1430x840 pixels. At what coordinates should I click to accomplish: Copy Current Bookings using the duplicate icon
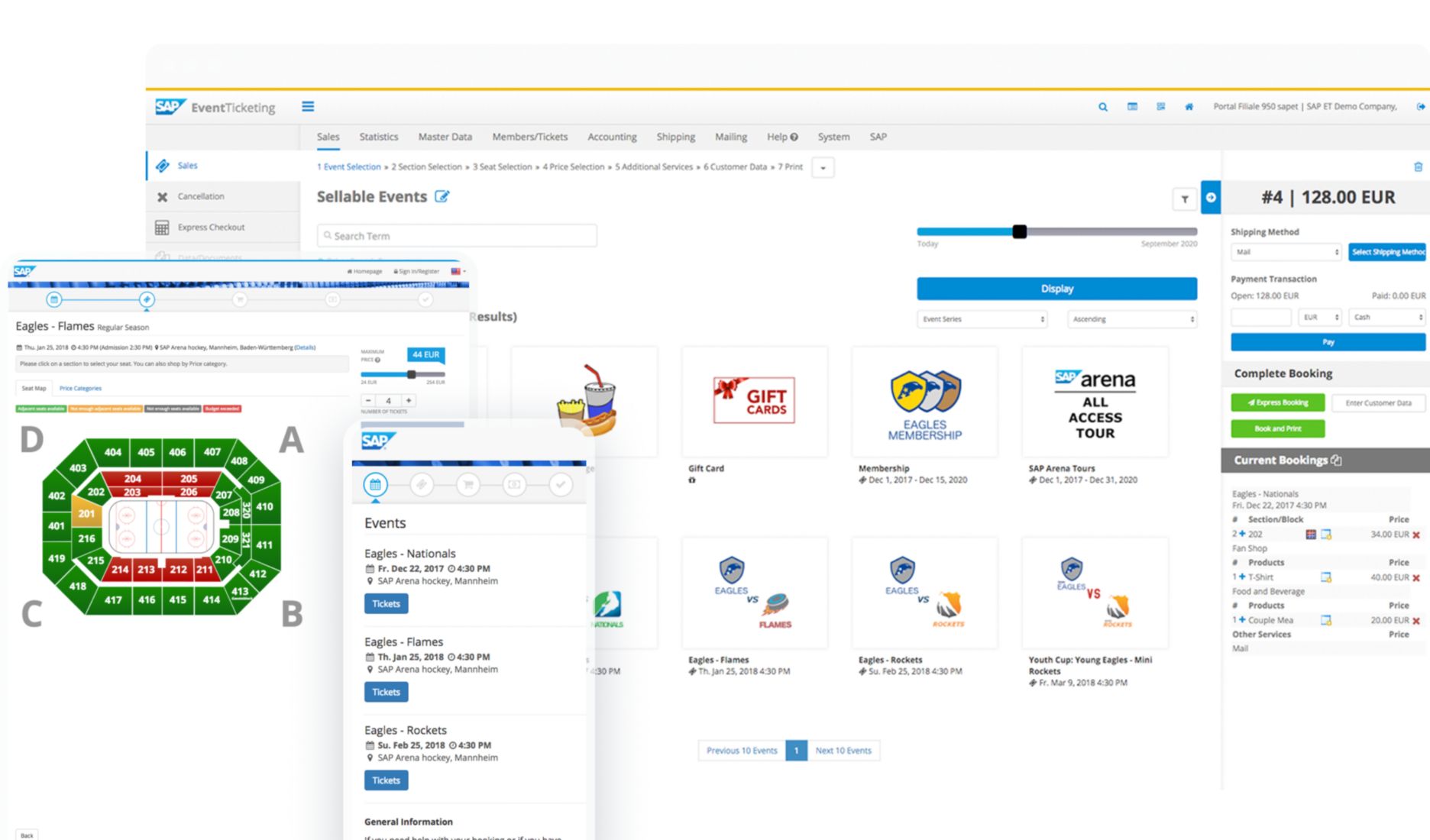click(x=1336, y=460)
